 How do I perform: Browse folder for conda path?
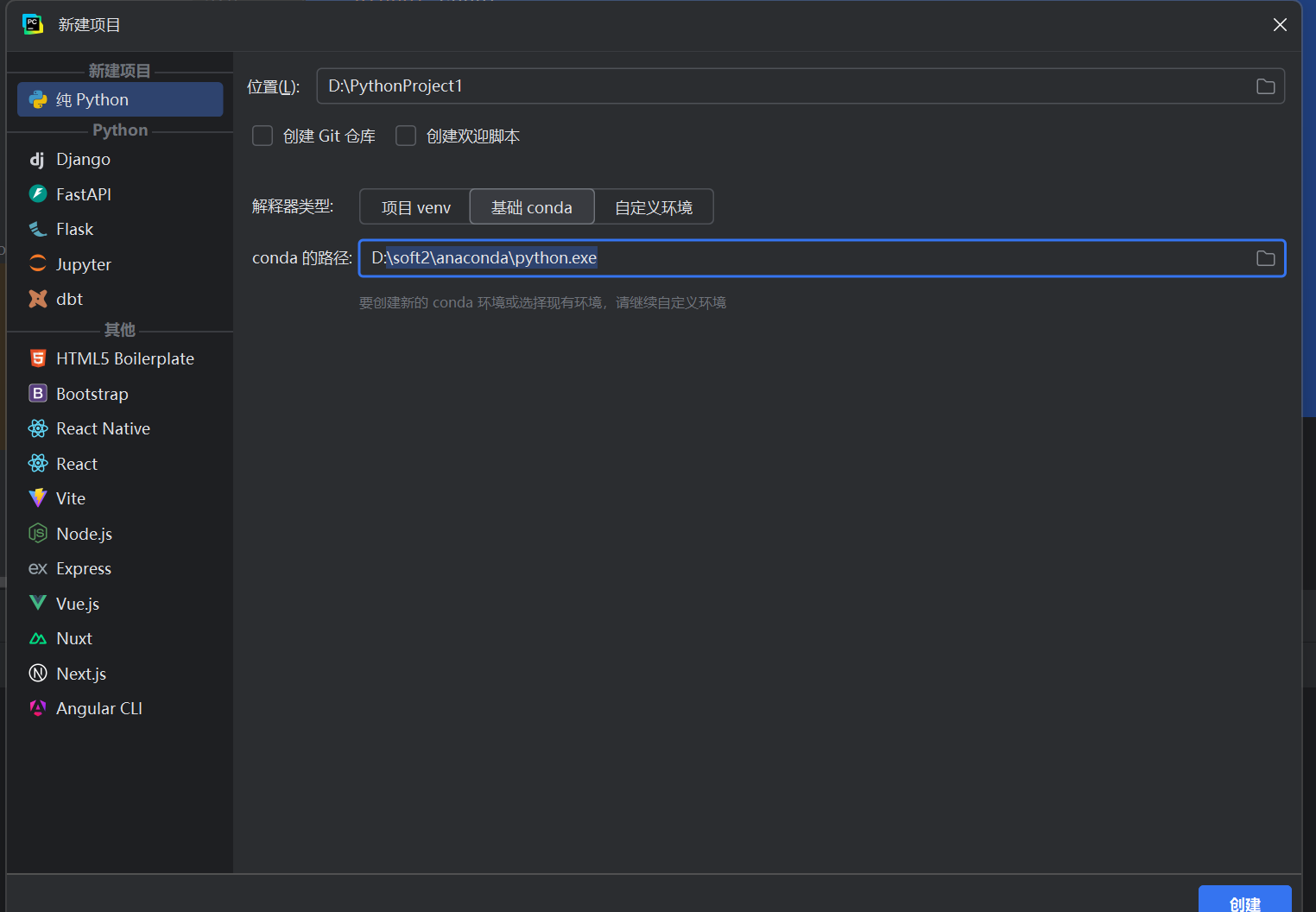point(1266,258)
